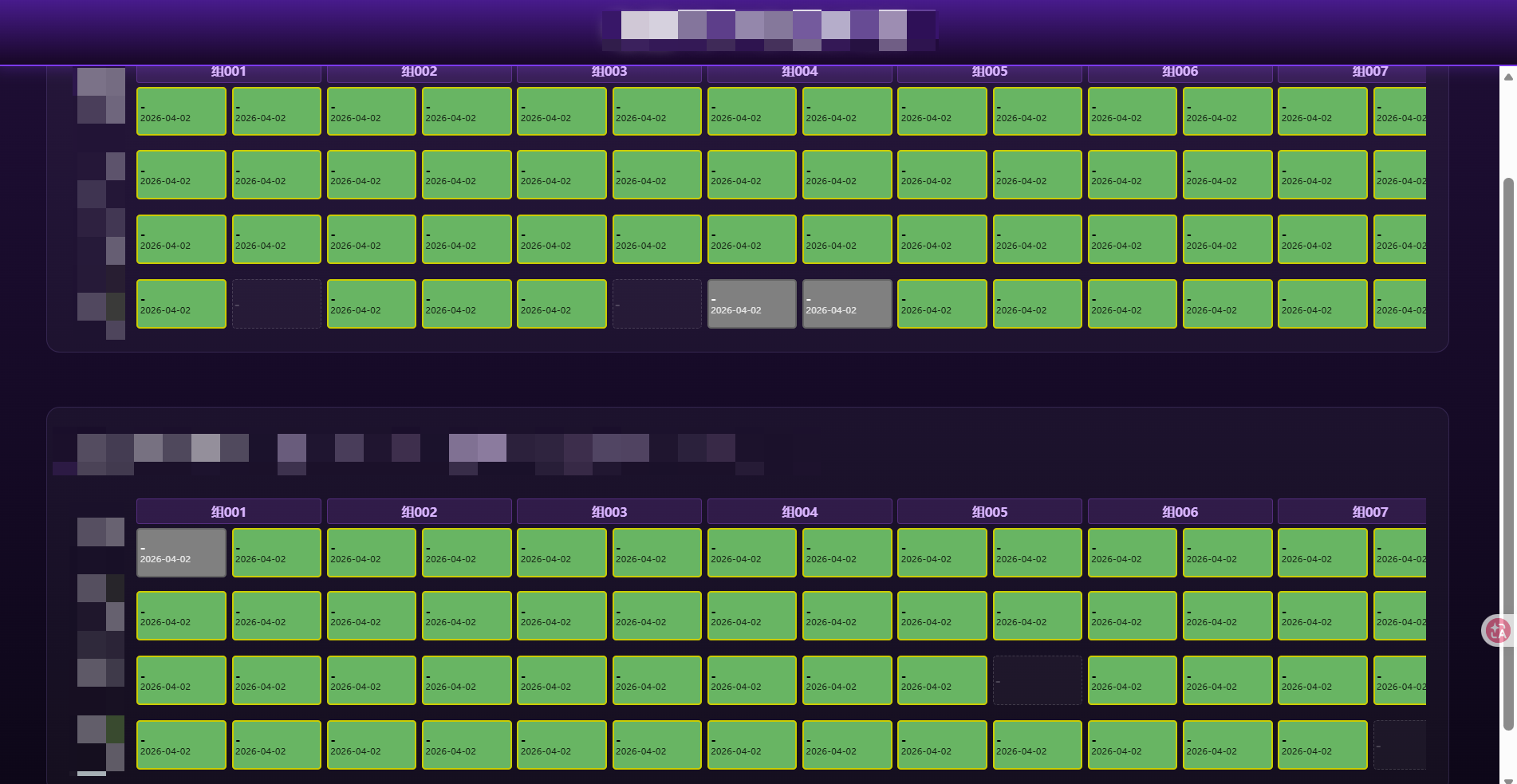
Task: Select 组002 header in the upper grid
Action: click(420, 73)
